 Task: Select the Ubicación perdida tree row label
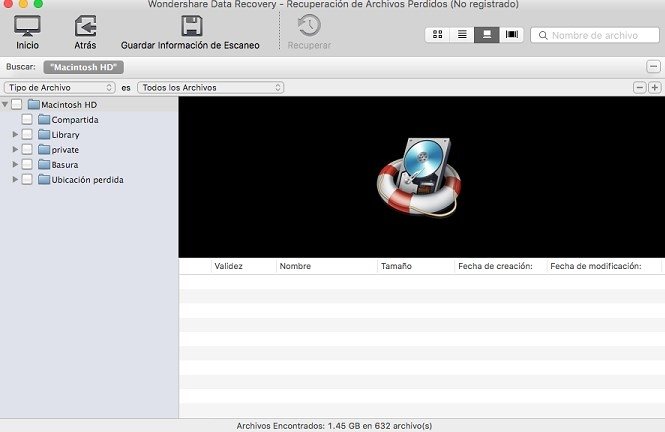[87, 180]
